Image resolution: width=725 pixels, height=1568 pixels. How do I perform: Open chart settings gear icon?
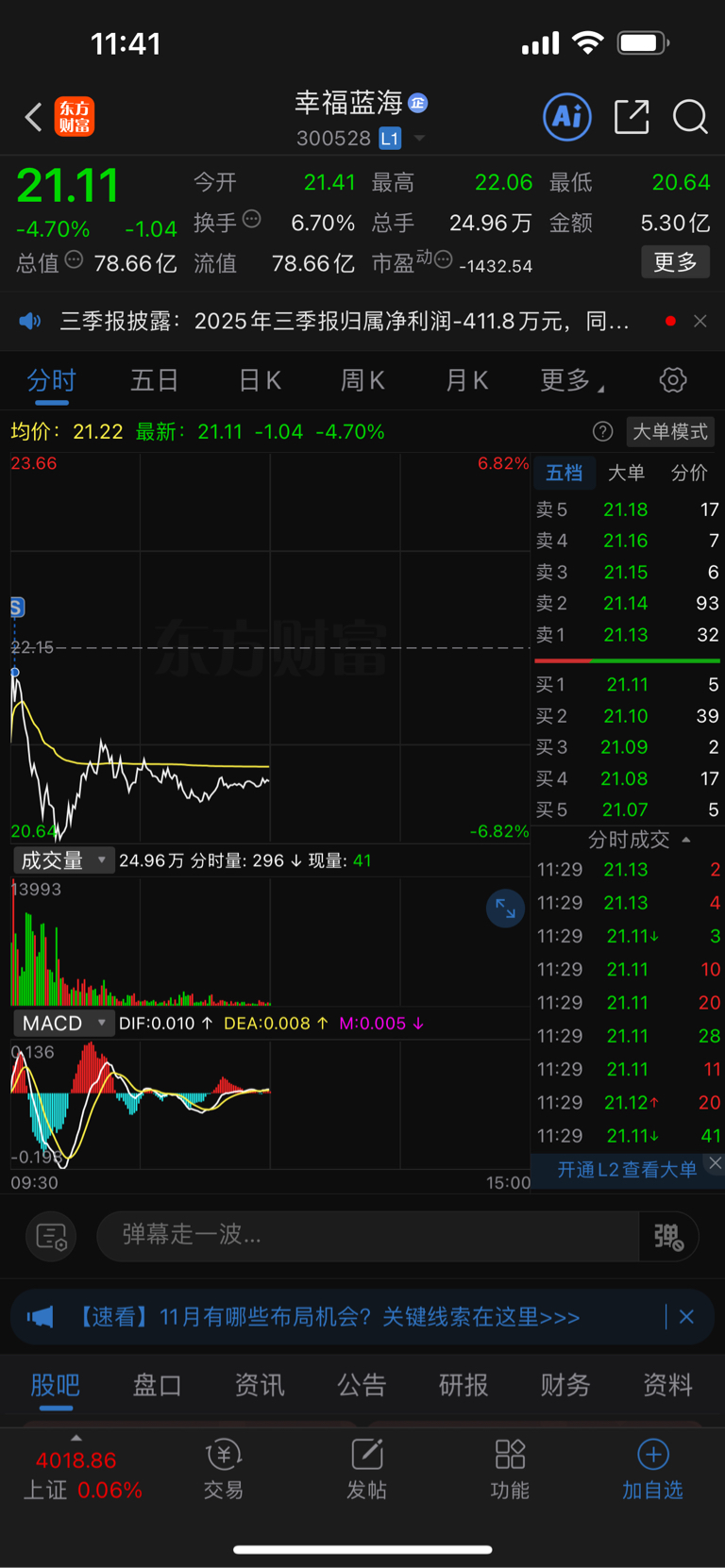[673, 380]
